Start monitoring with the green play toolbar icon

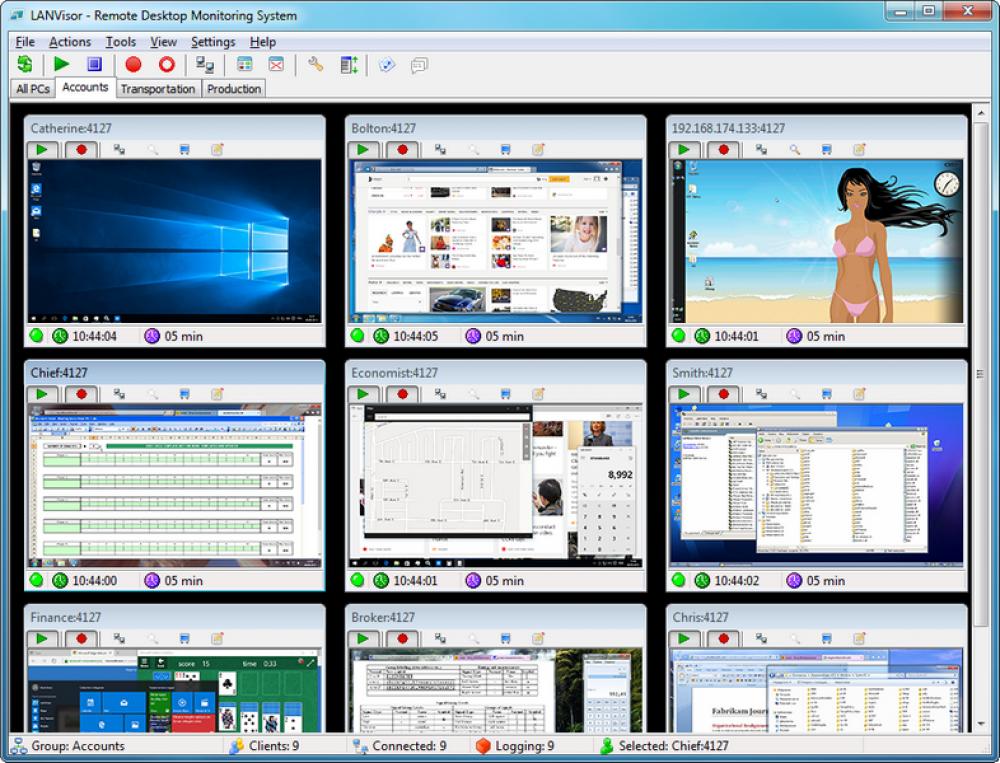[x=62, y=63]
